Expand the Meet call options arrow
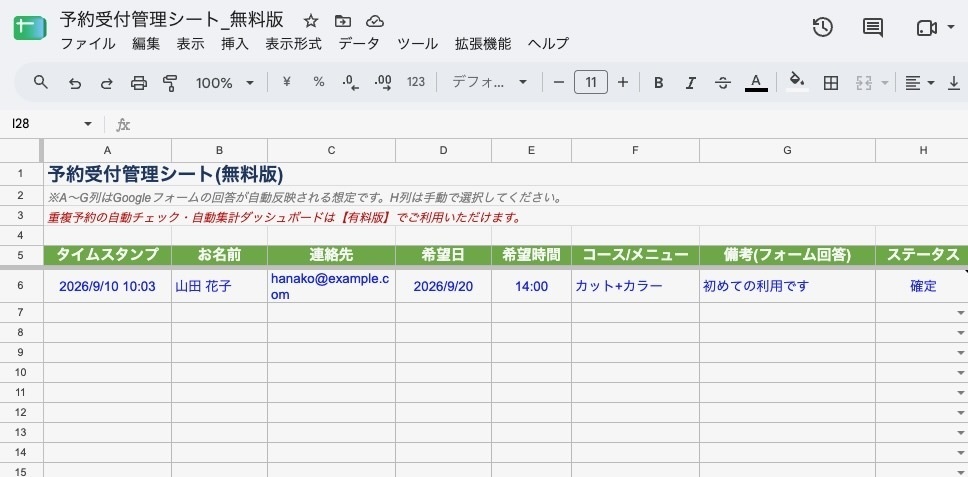Viewport: 968px width, 477px height. pos(950,28)
